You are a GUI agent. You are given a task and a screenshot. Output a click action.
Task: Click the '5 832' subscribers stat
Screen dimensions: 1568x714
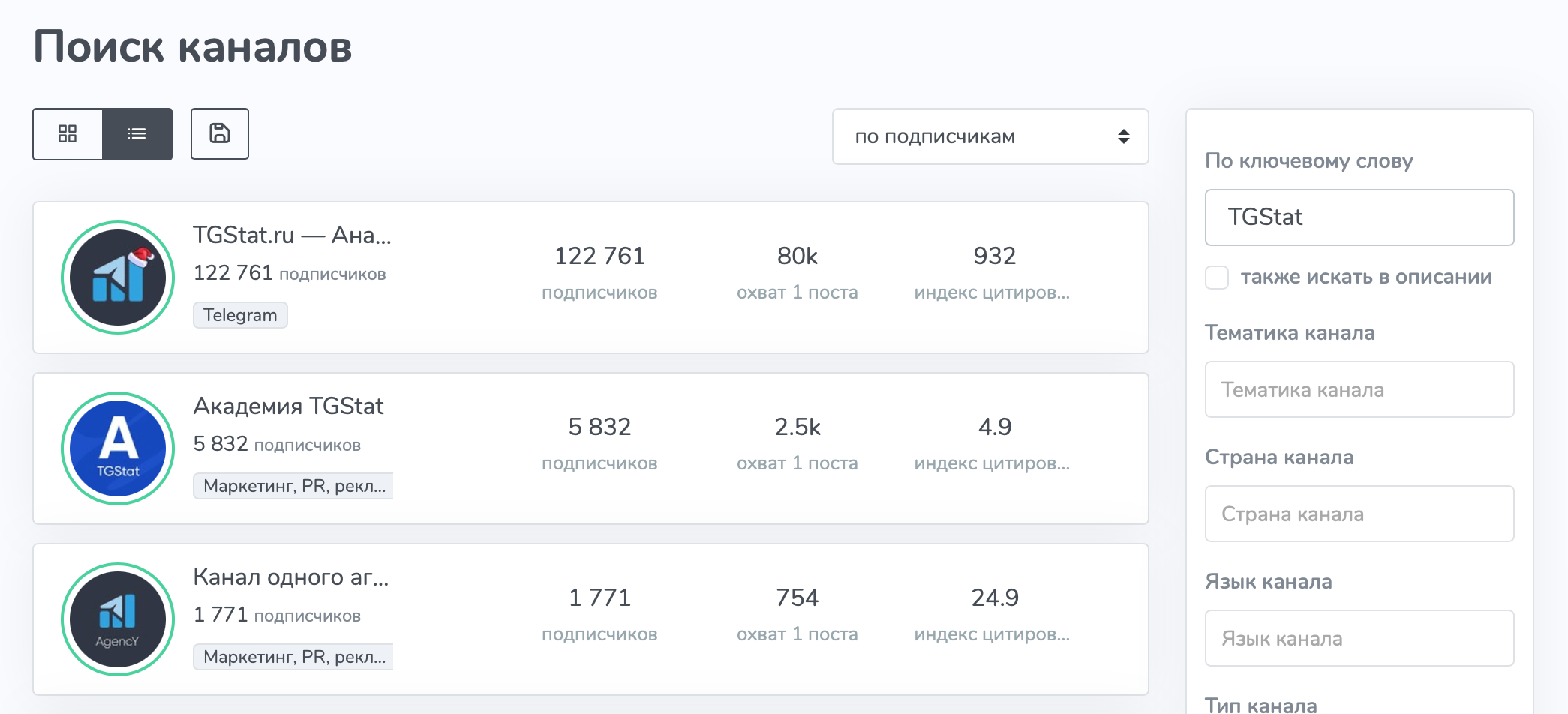coord(599,427)
